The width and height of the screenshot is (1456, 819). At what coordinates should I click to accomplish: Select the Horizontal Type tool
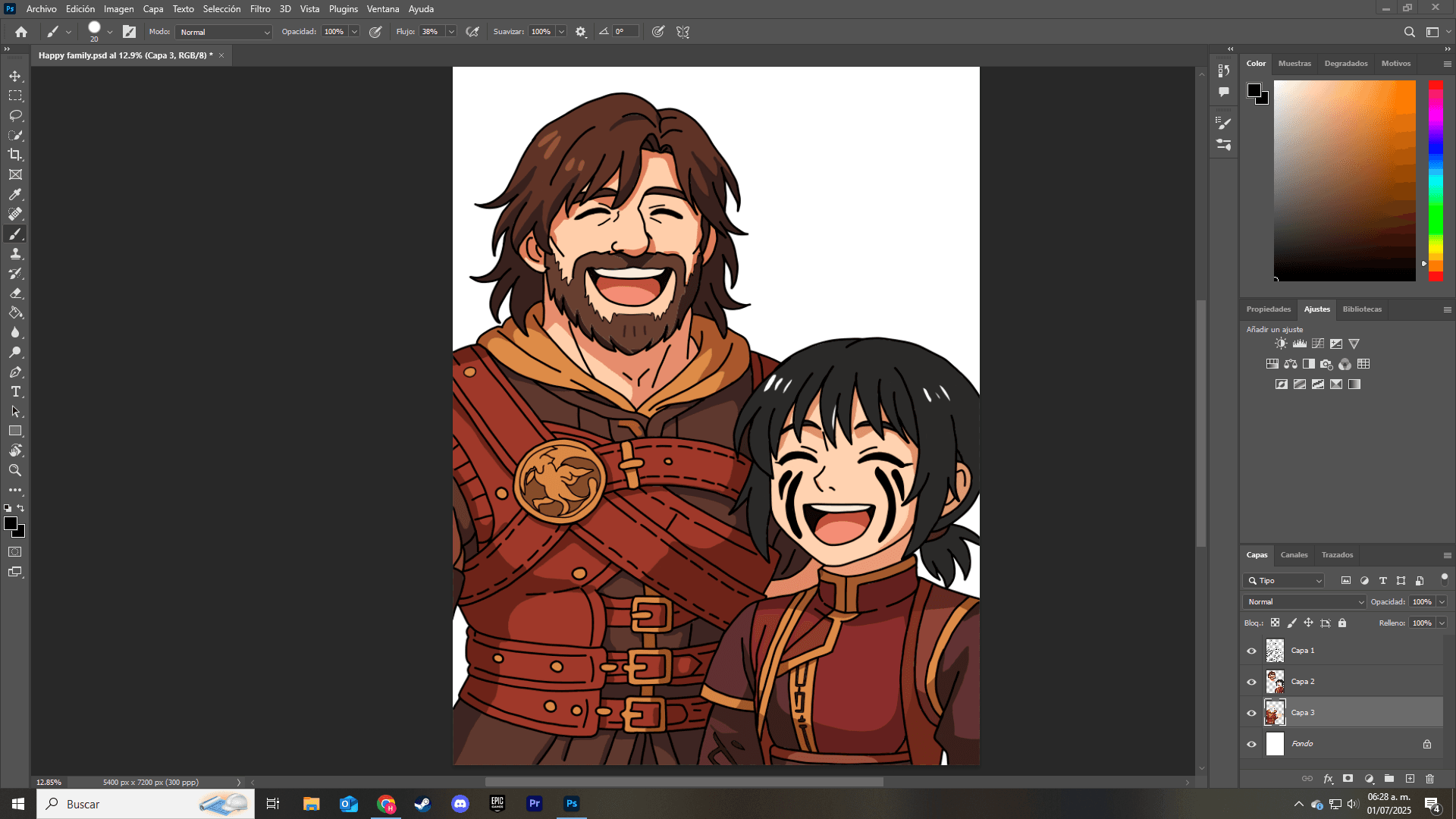(x=15, y=391)
